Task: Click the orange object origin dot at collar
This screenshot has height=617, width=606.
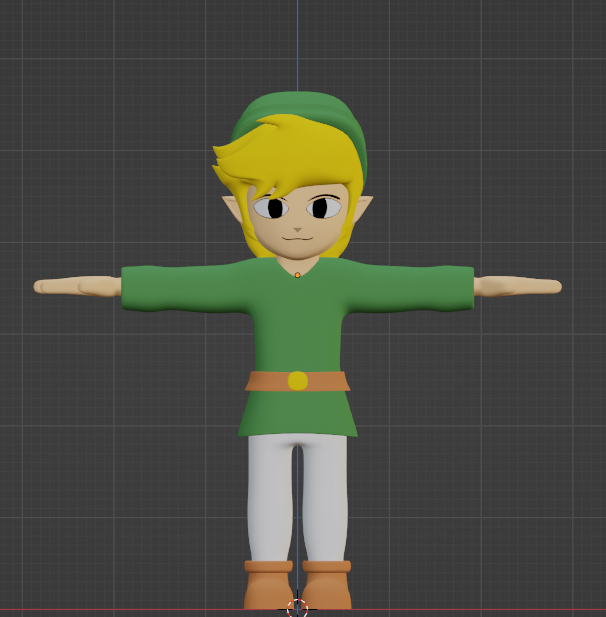Action: click(x=297, y=275)
